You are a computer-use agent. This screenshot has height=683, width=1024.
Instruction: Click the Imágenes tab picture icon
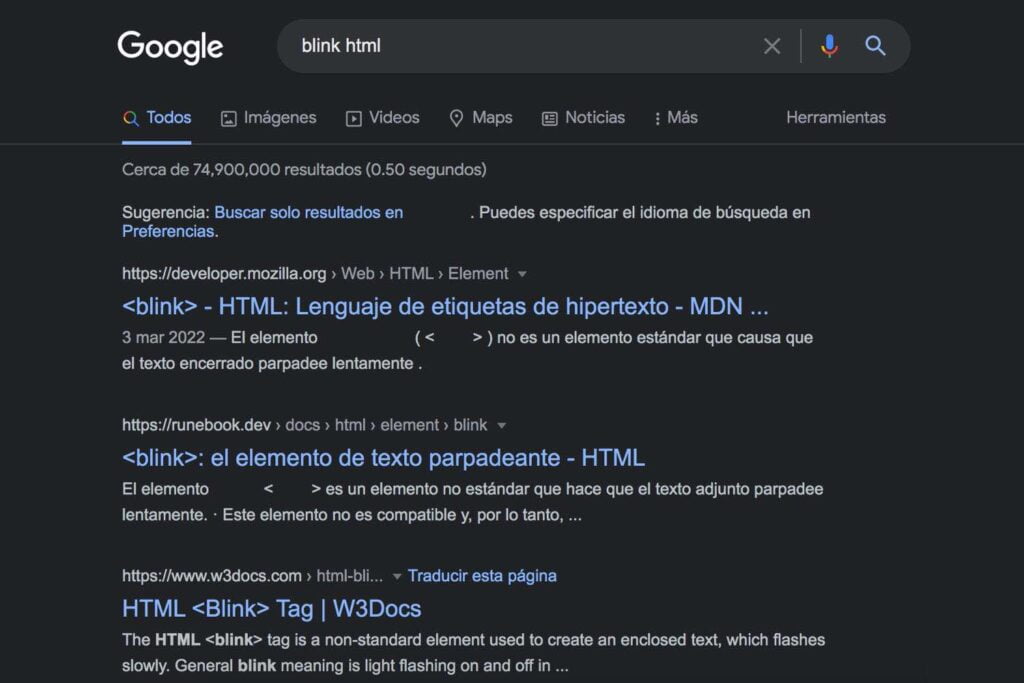click(229, 118)
